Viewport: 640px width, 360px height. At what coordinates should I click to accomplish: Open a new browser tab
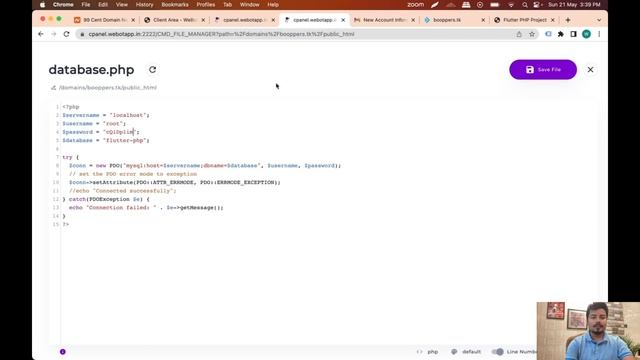click(568, 20)
